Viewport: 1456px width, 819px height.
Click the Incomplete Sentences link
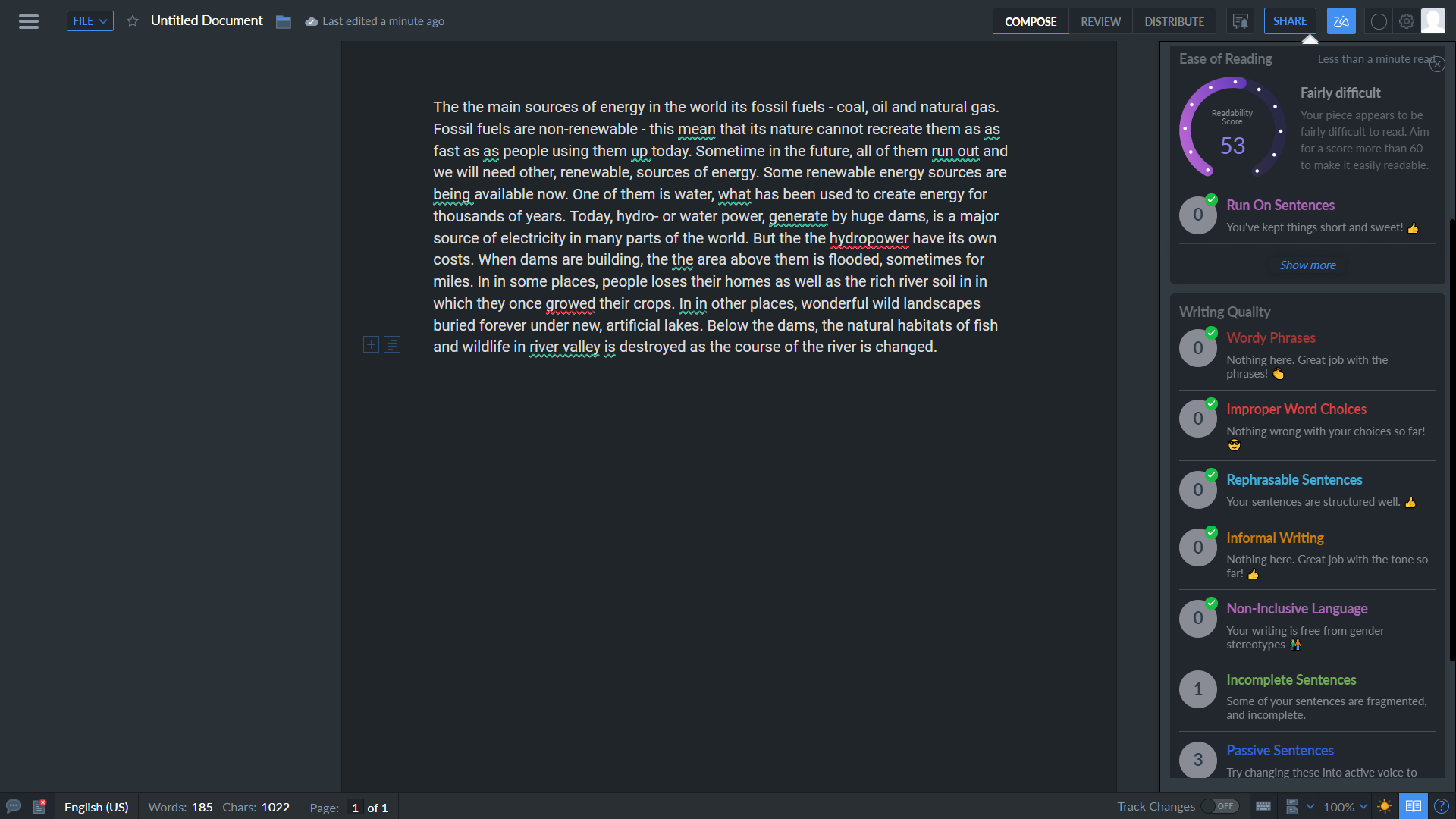1291,679
